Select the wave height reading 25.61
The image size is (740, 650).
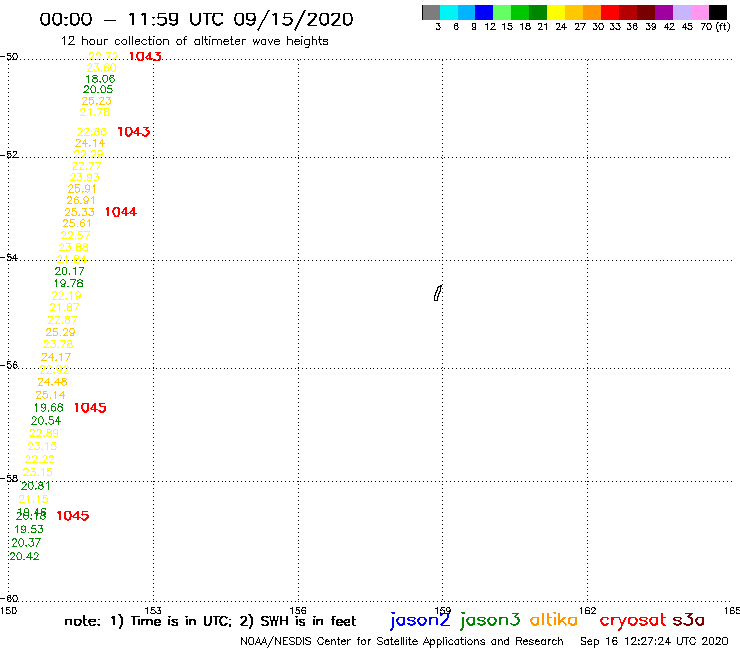[x=77, y=223]
